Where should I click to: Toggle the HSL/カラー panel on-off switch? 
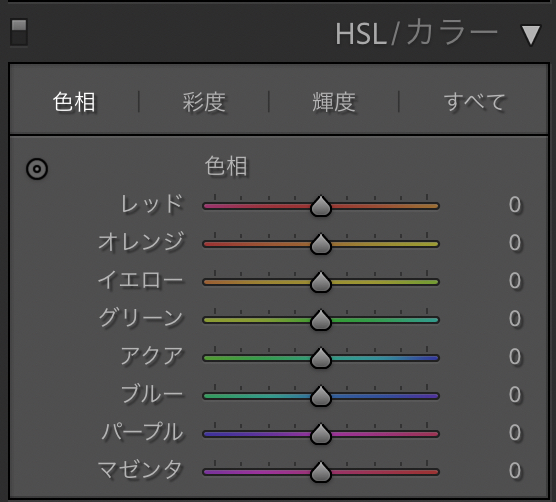pyautogui.click(x=19, y=33)
